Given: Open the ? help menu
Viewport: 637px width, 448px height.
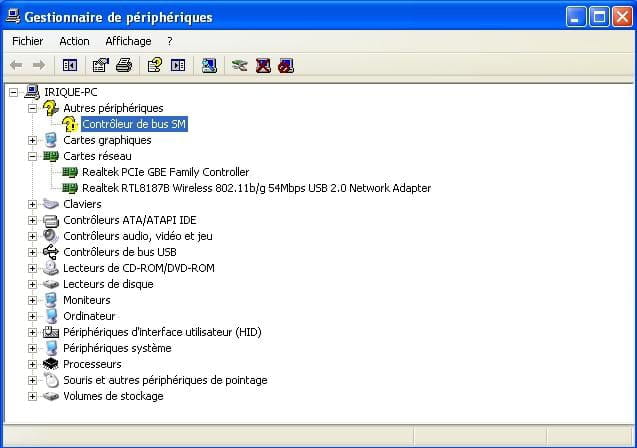Looking at the screenshot, I should click(170, 41).
